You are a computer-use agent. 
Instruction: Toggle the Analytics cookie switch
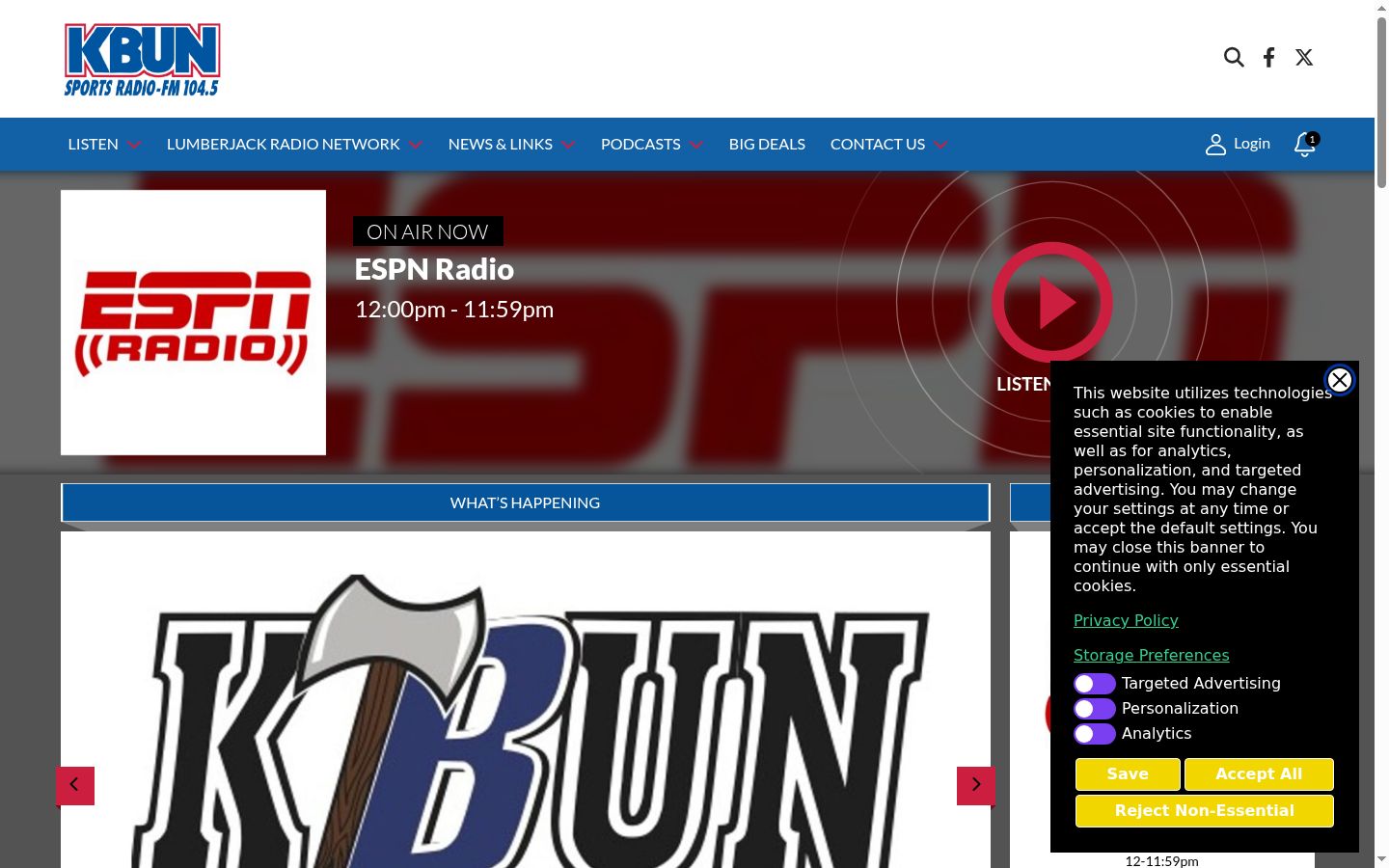(1095, 734)
